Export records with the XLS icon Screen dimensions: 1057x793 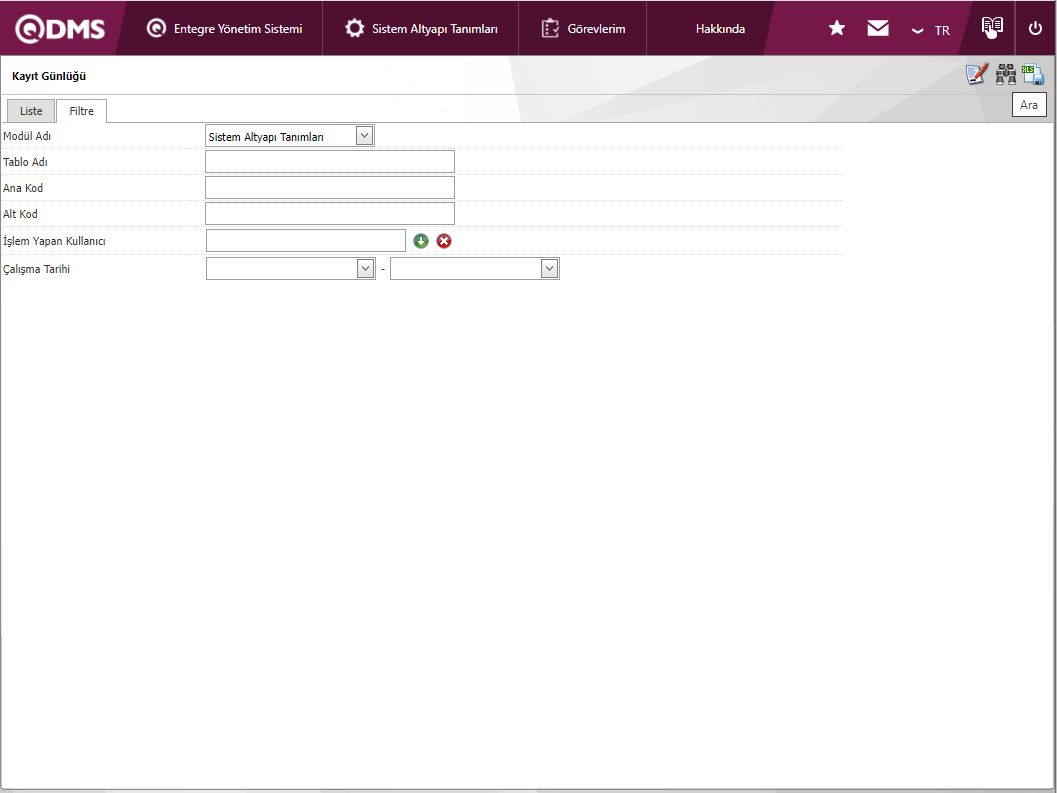coord(1033,74)
